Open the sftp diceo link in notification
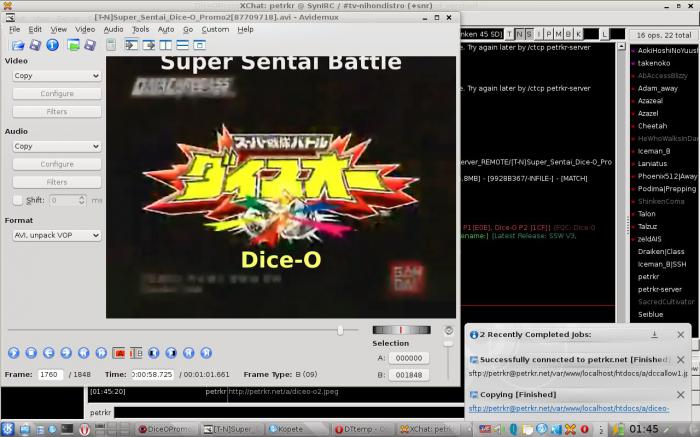700x437 pixels. (x=569, y=408)
